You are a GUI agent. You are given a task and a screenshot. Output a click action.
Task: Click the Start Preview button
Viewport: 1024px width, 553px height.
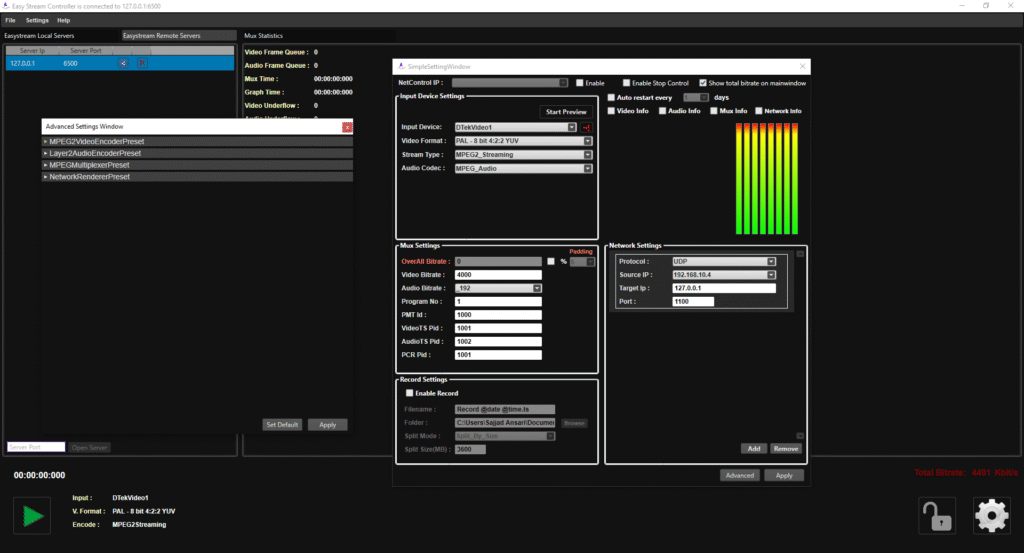(566, 112)
